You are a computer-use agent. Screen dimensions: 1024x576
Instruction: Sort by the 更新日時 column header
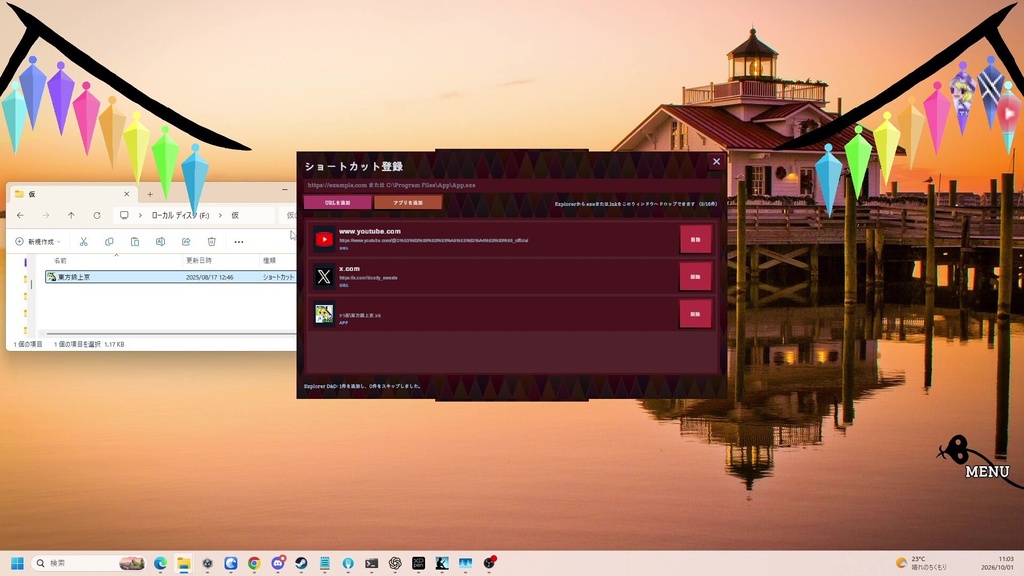point(199,261)
